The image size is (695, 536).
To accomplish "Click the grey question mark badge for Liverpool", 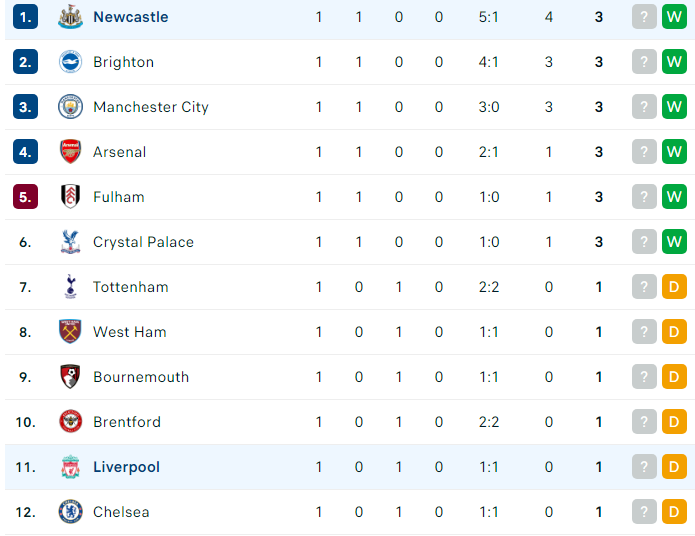I will (x=644, y=466).
